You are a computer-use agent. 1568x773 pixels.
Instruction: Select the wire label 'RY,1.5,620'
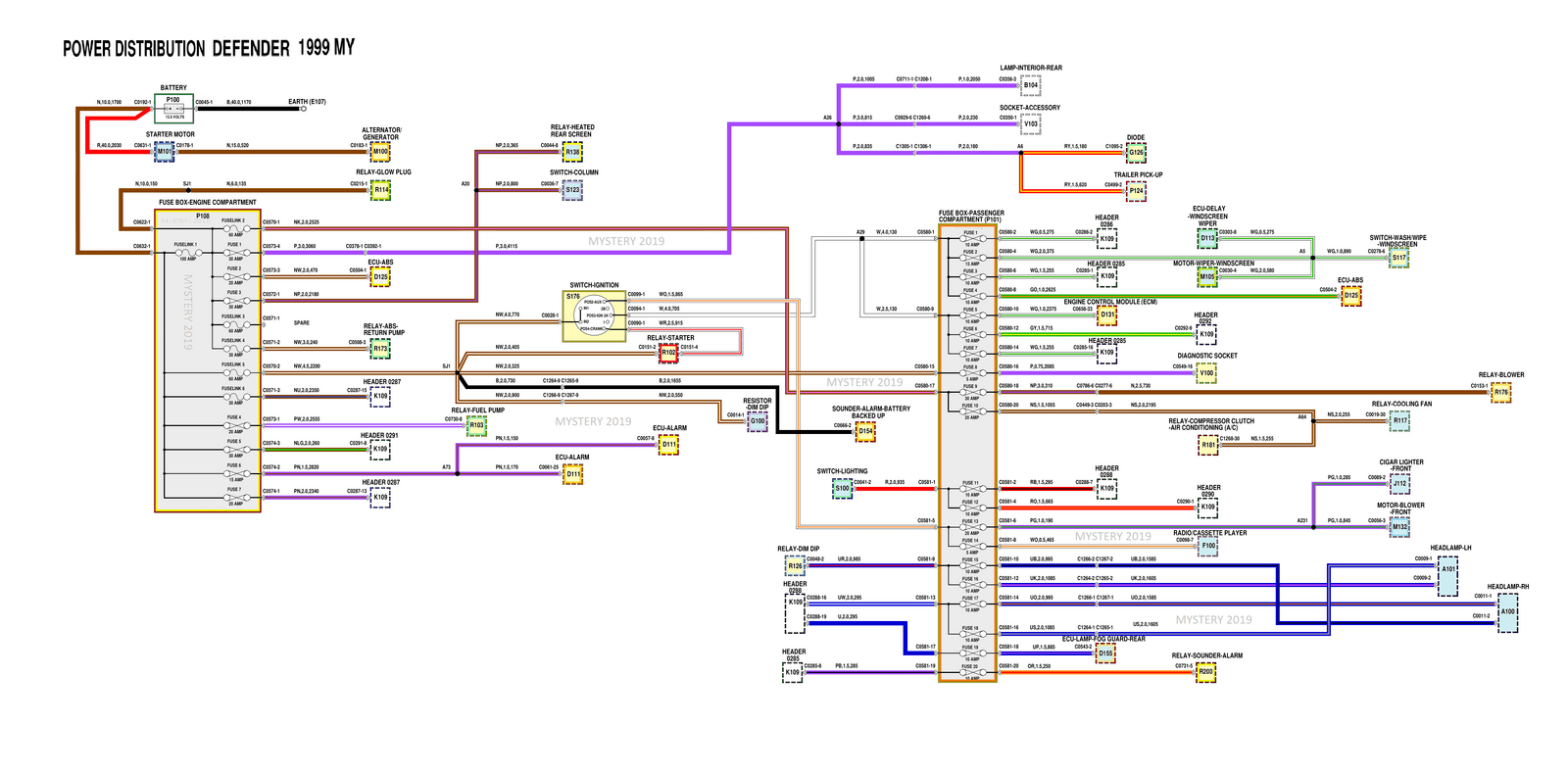1075,185
